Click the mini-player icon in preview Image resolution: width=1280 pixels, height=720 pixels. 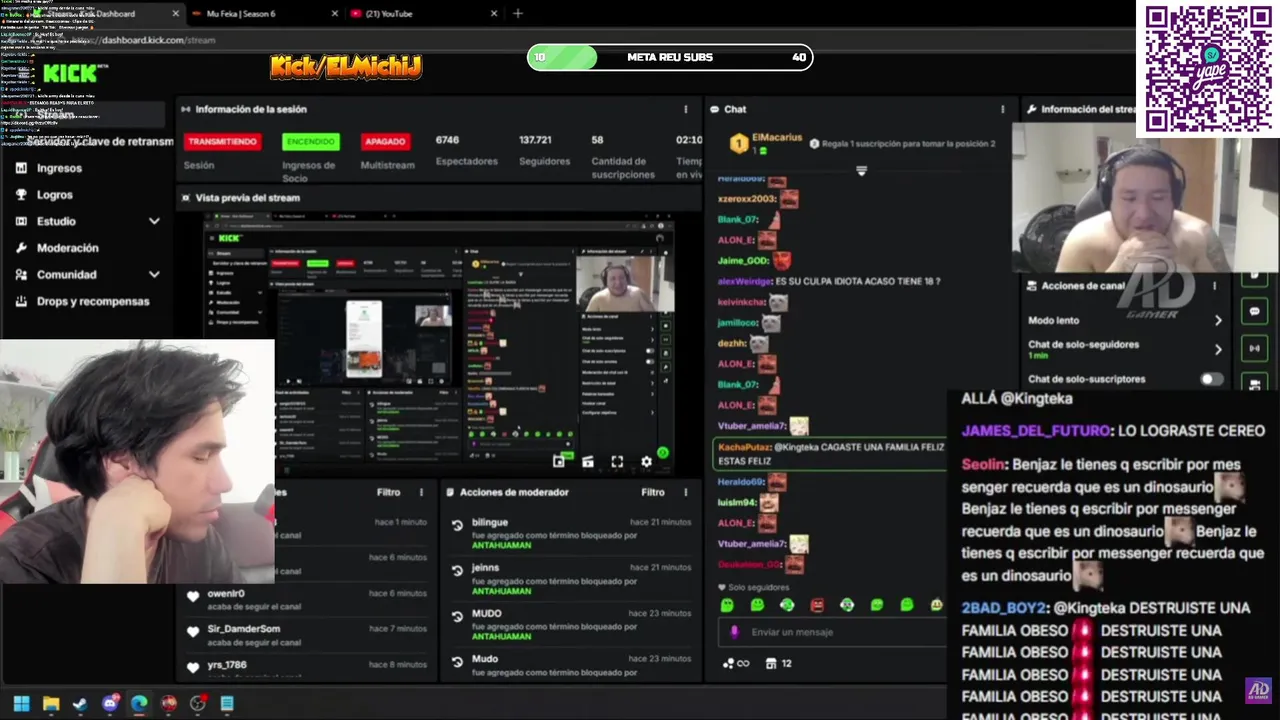pyautogui.click(x=559, y=461)
